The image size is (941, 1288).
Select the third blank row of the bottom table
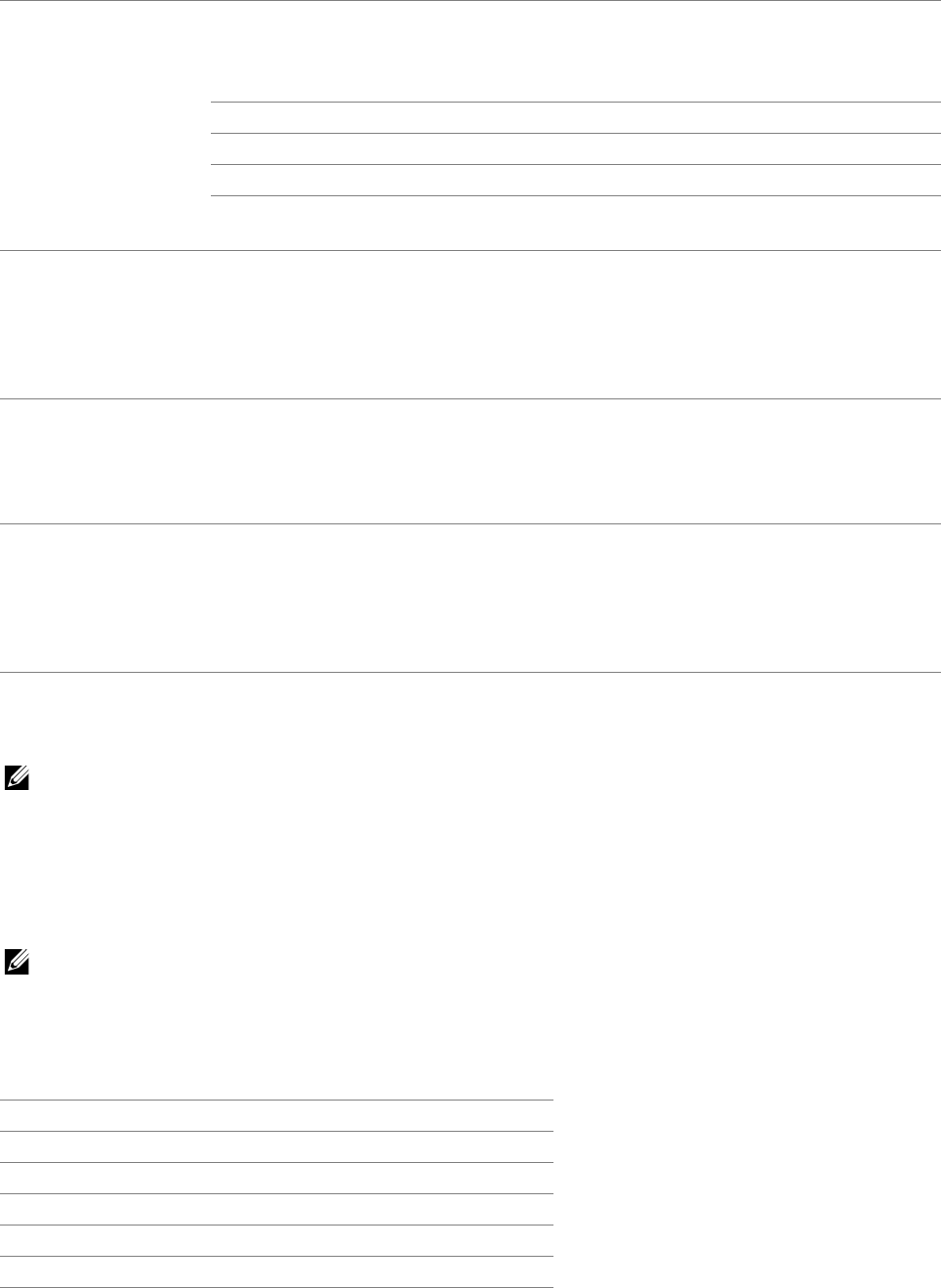pyautogui.click(x=276, y=1179)
